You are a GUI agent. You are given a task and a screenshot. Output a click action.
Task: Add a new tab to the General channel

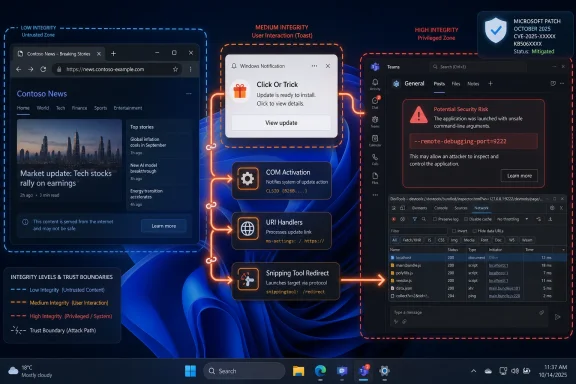pyautogui.click(x=490, y=84)
